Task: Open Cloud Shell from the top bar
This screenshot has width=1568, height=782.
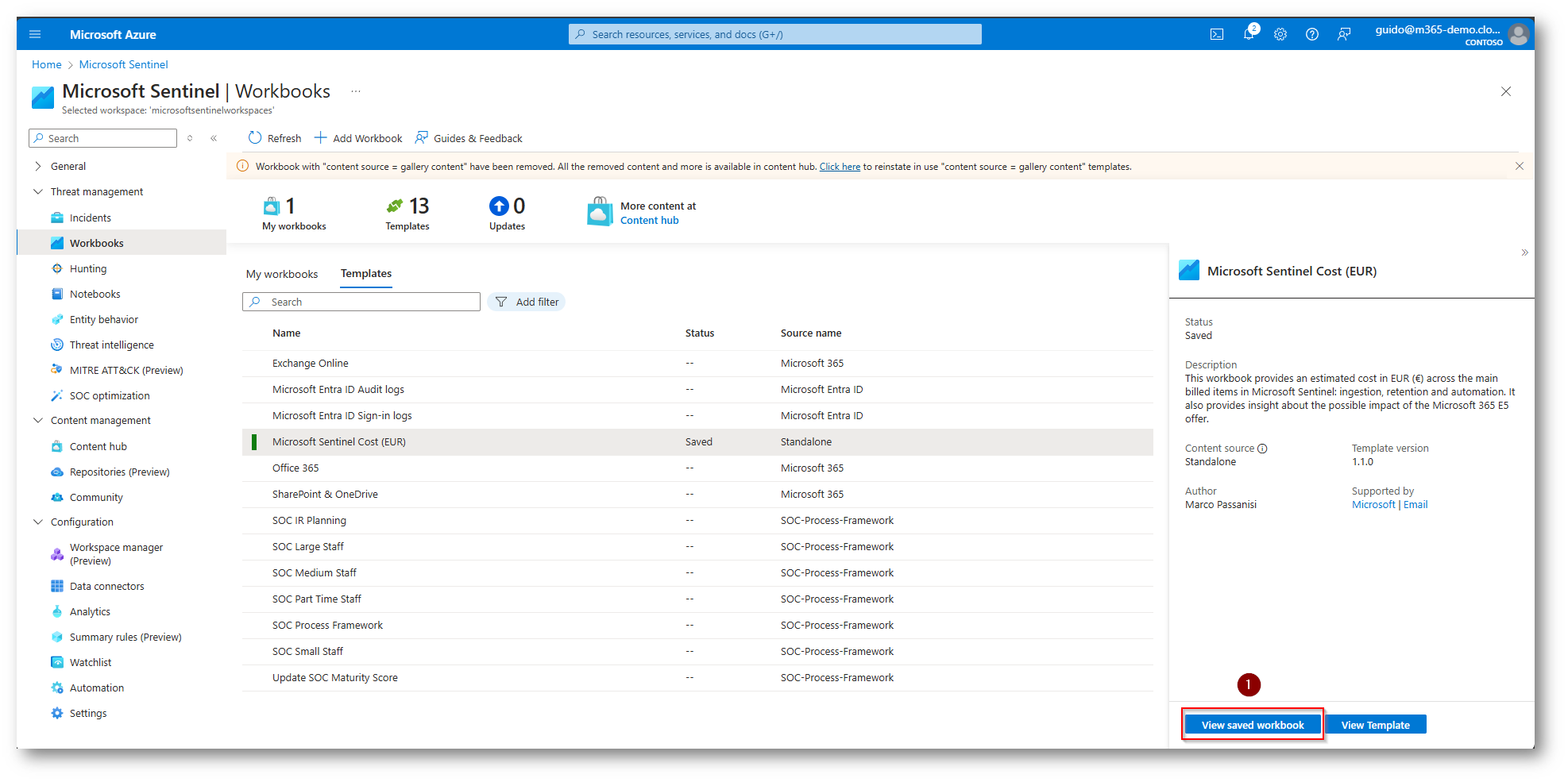Action: coord(1216,34)
